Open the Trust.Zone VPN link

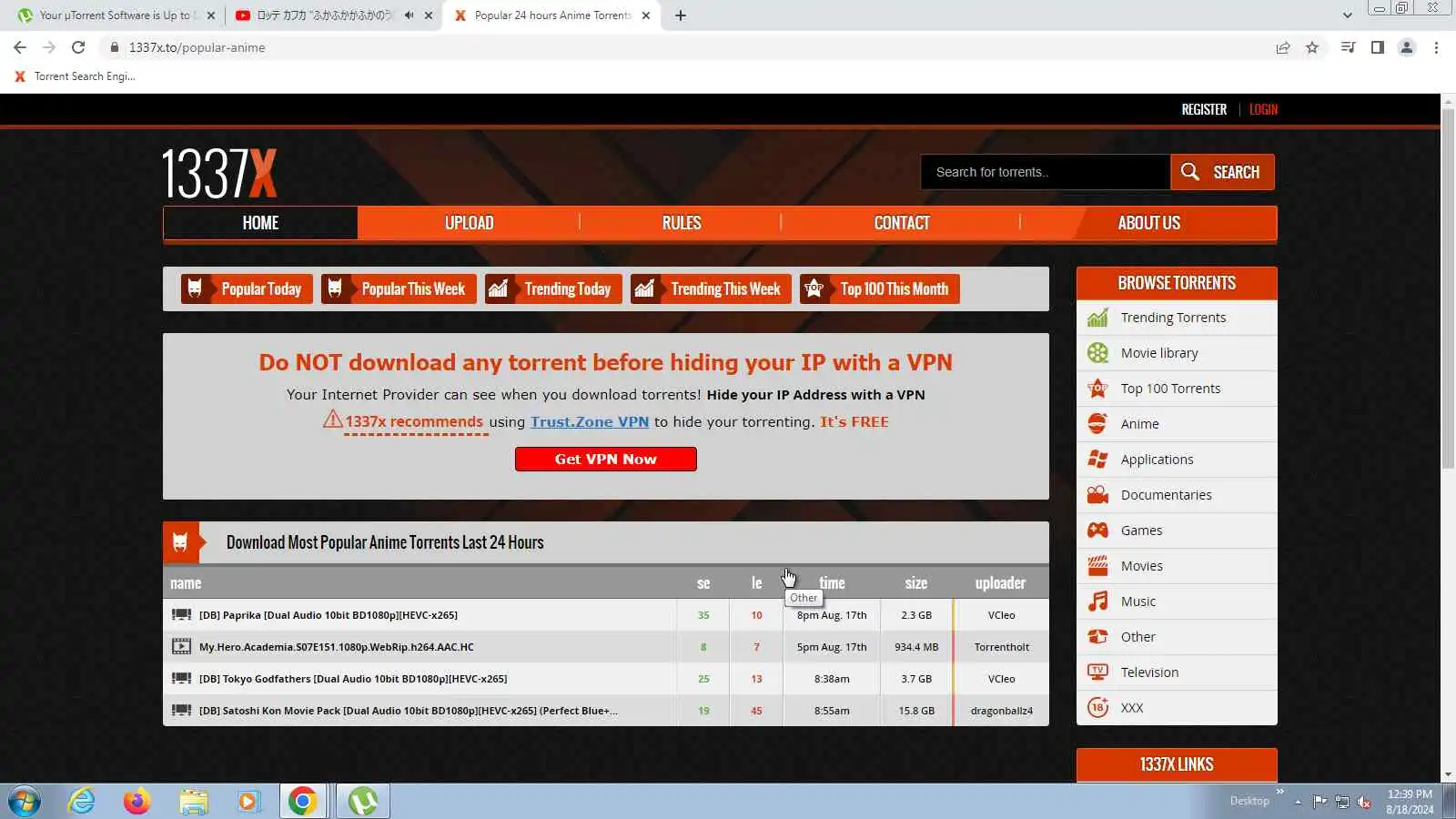[x=590, y=422]
